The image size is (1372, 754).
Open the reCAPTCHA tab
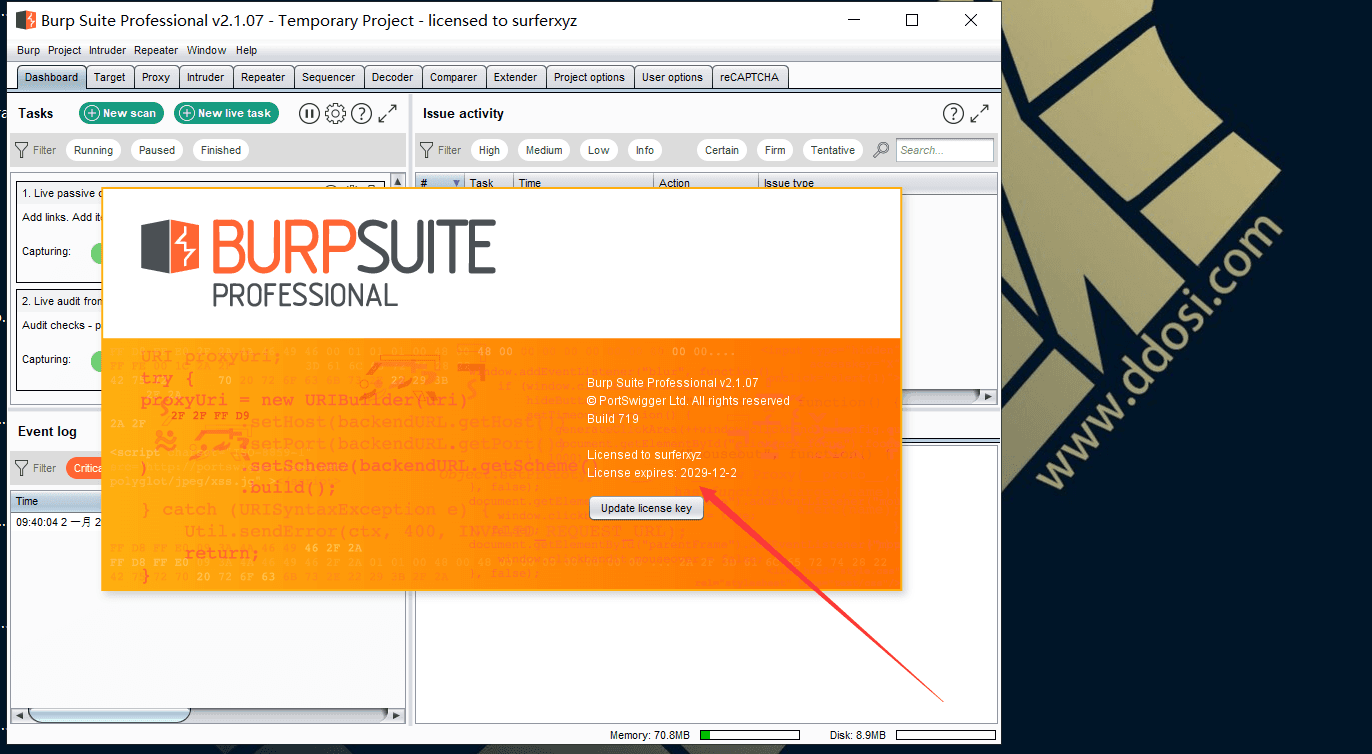750,77
